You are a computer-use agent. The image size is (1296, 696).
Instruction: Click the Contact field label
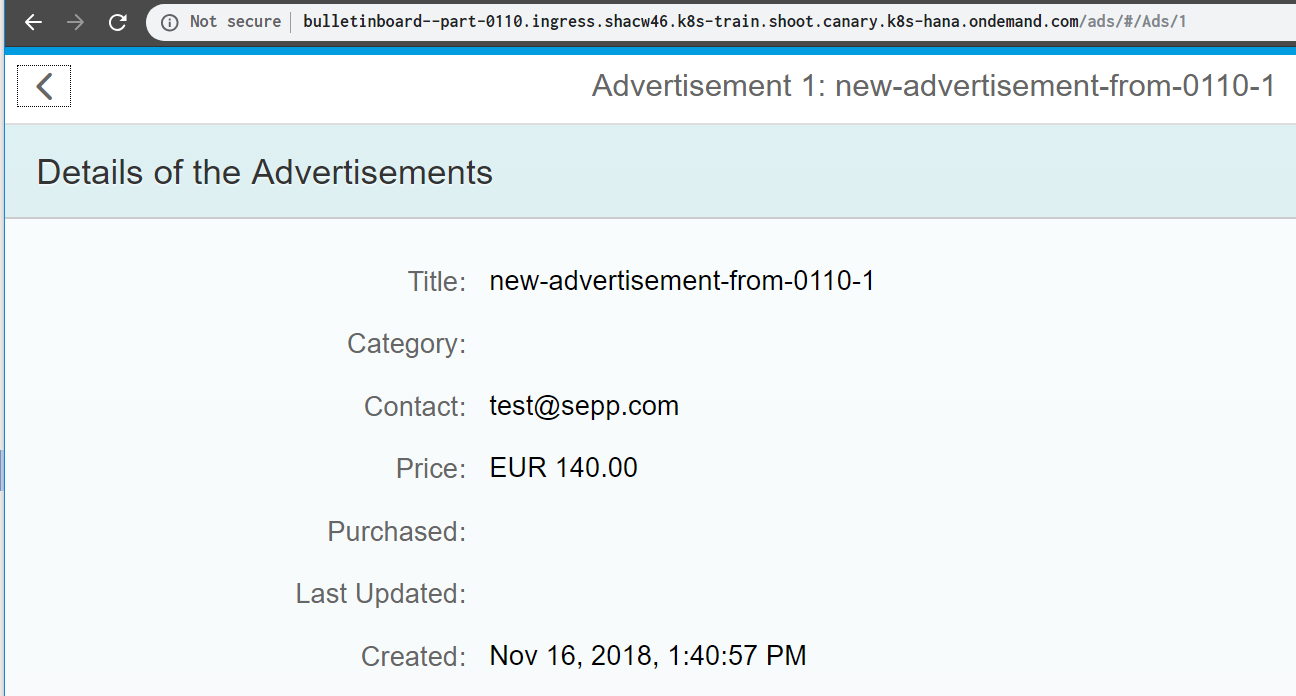coord(415,407)
